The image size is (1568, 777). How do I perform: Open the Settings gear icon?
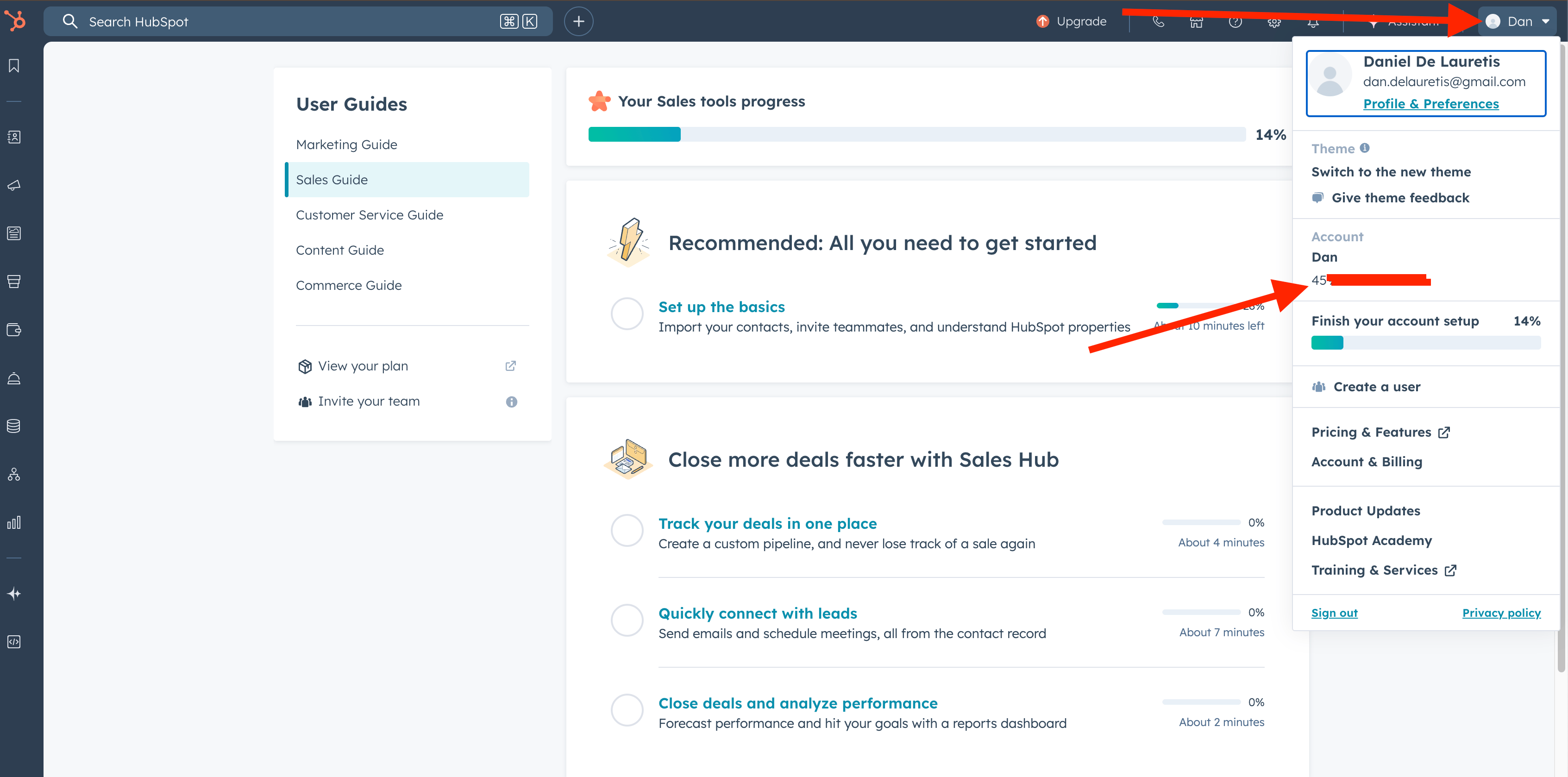pos(1274,21)
